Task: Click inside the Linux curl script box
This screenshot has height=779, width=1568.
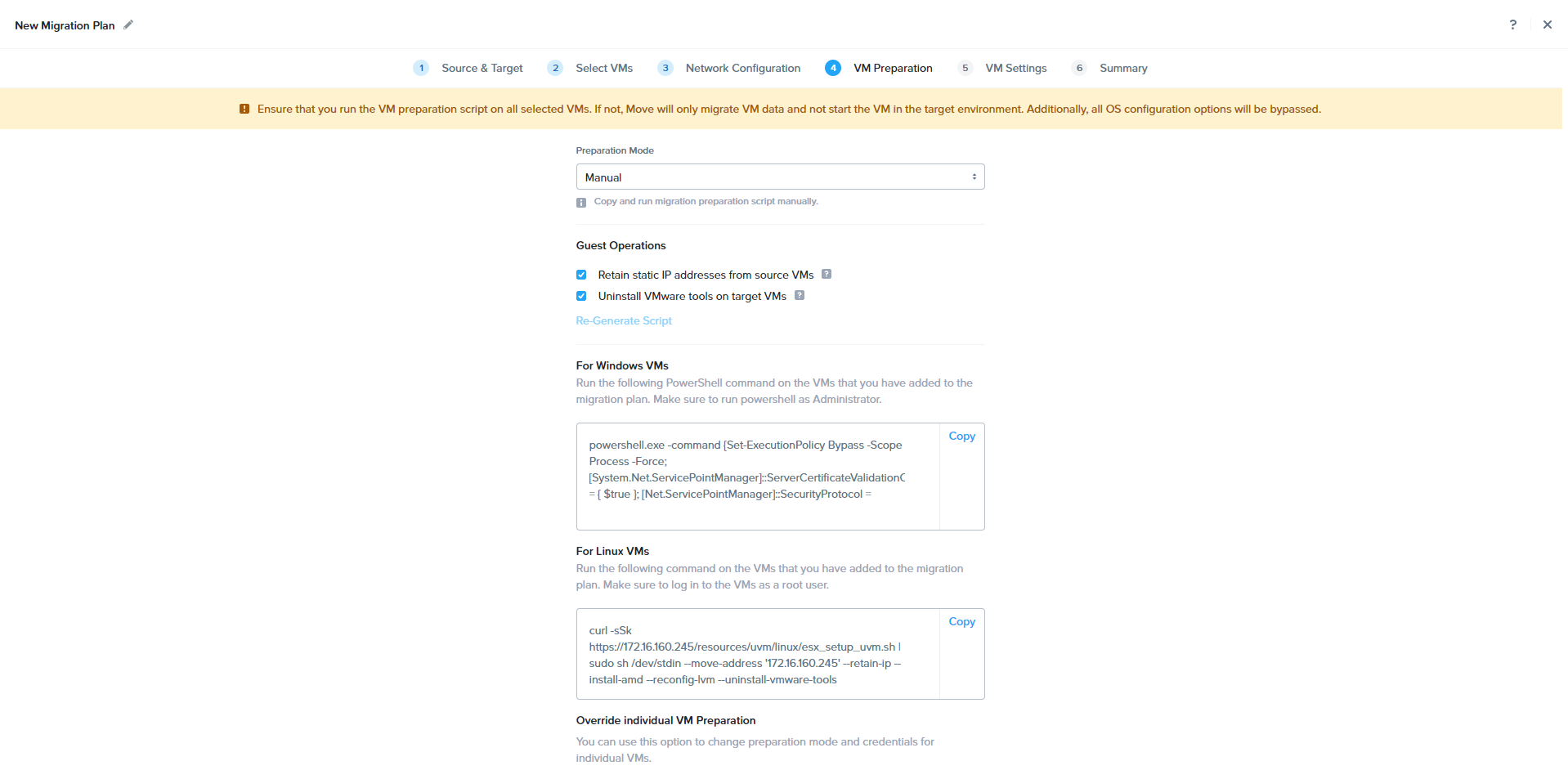Action: [757, 654]
